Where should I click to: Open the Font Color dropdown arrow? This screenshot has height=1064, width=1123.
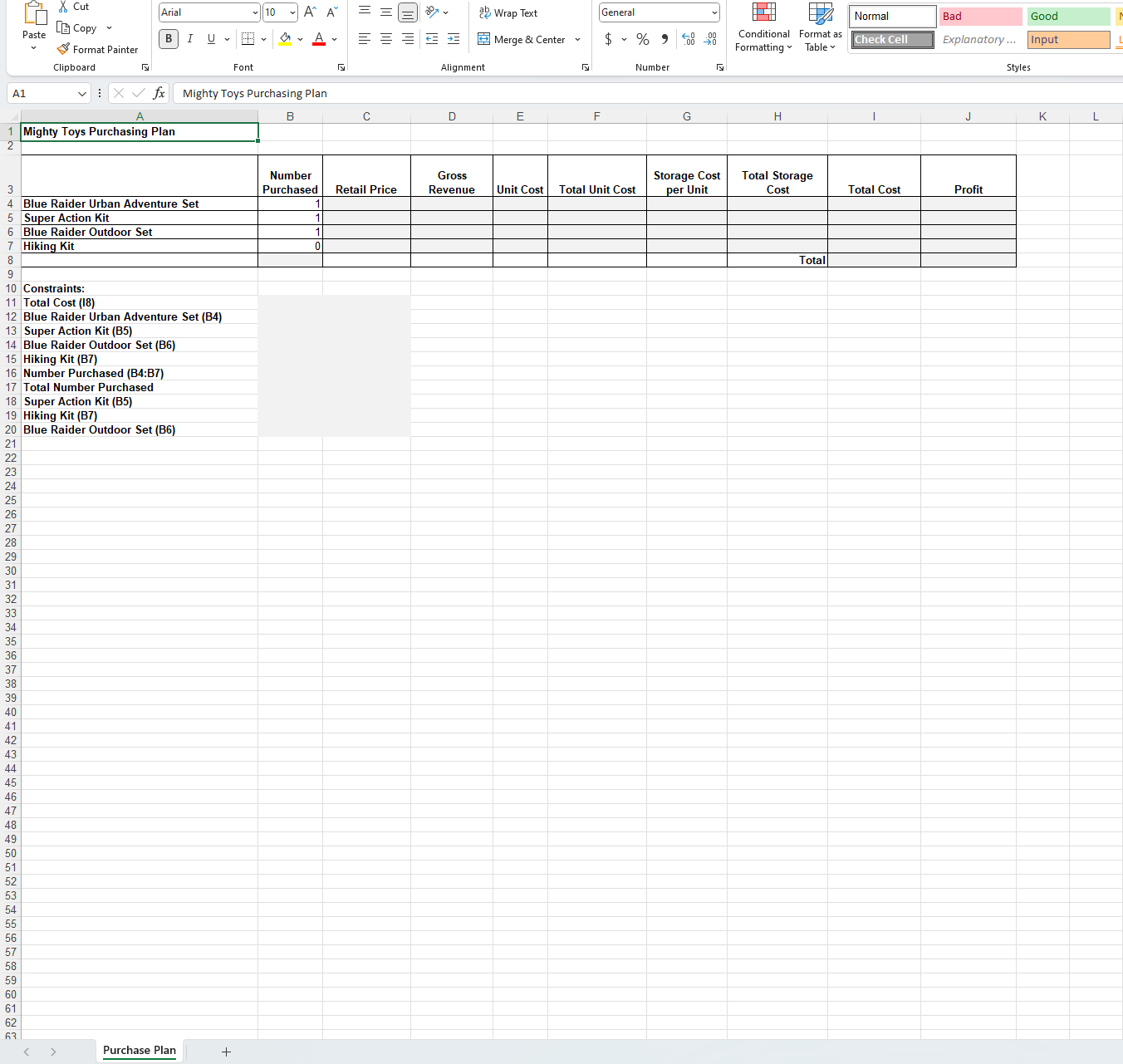click(x=334, y=39)
